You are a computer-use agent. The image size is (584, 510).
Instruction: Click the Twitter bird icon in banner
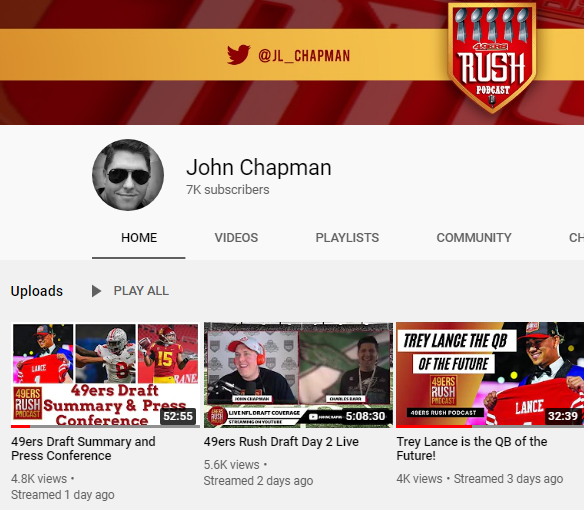238,55
